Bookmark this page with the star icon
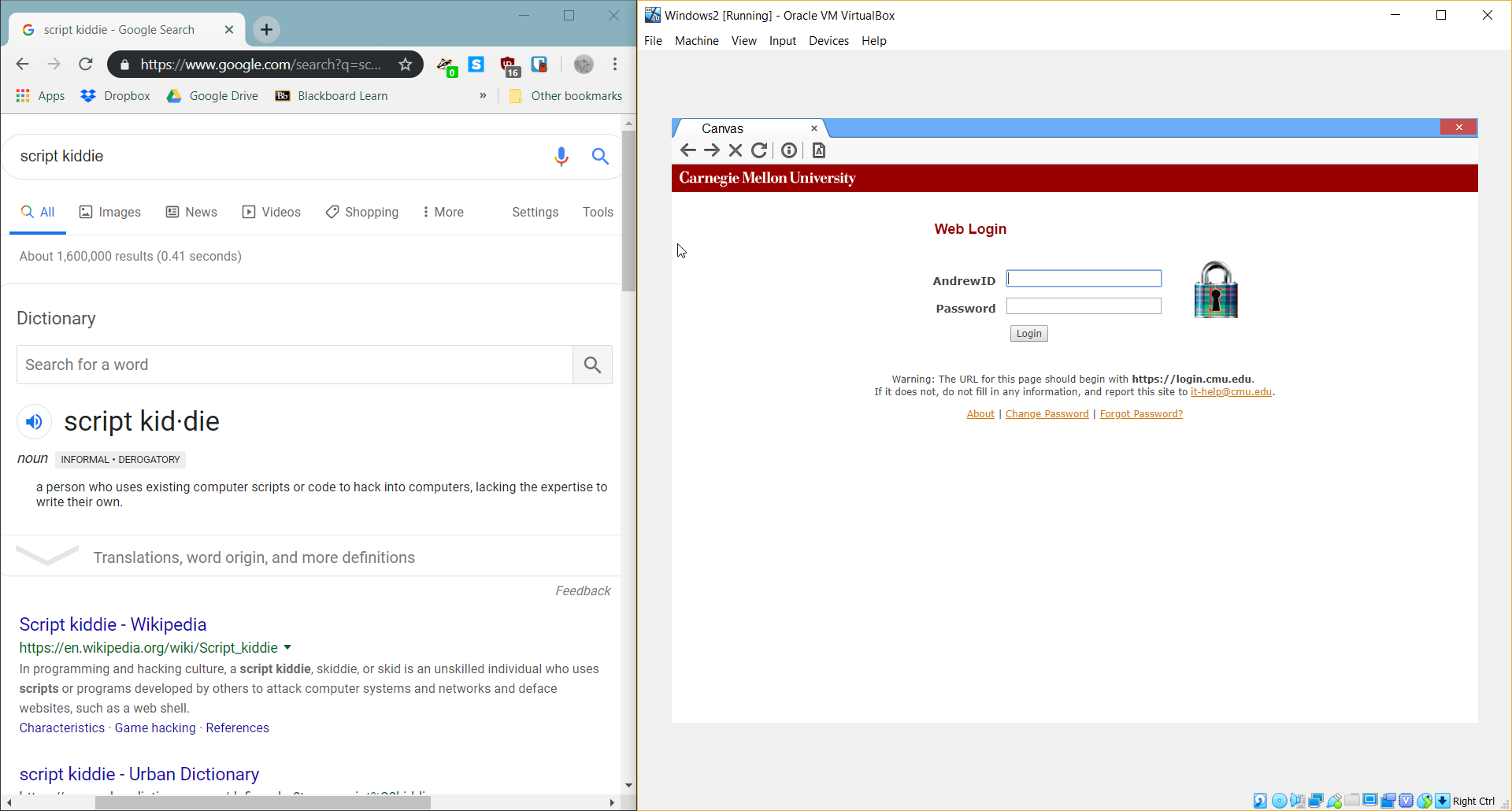Viewport: 1512px width, 811px height. point(406,65)
